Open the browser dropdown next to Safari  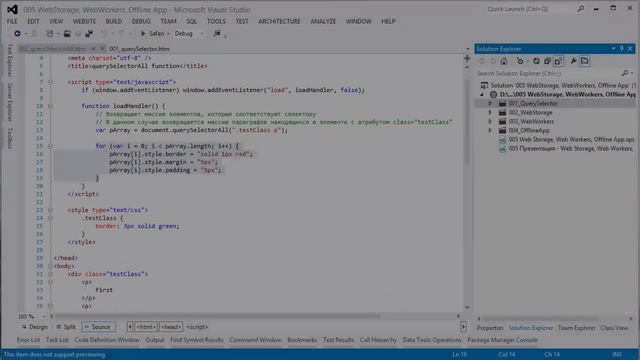click(x=168, y=33)
